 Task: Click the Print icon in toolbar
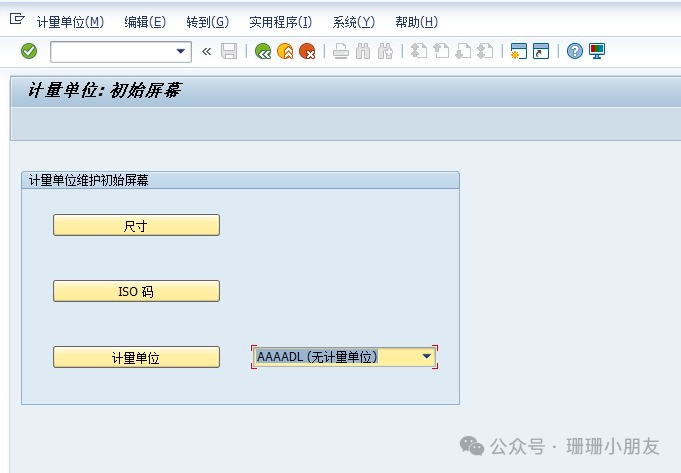click(x=341, y=51)
